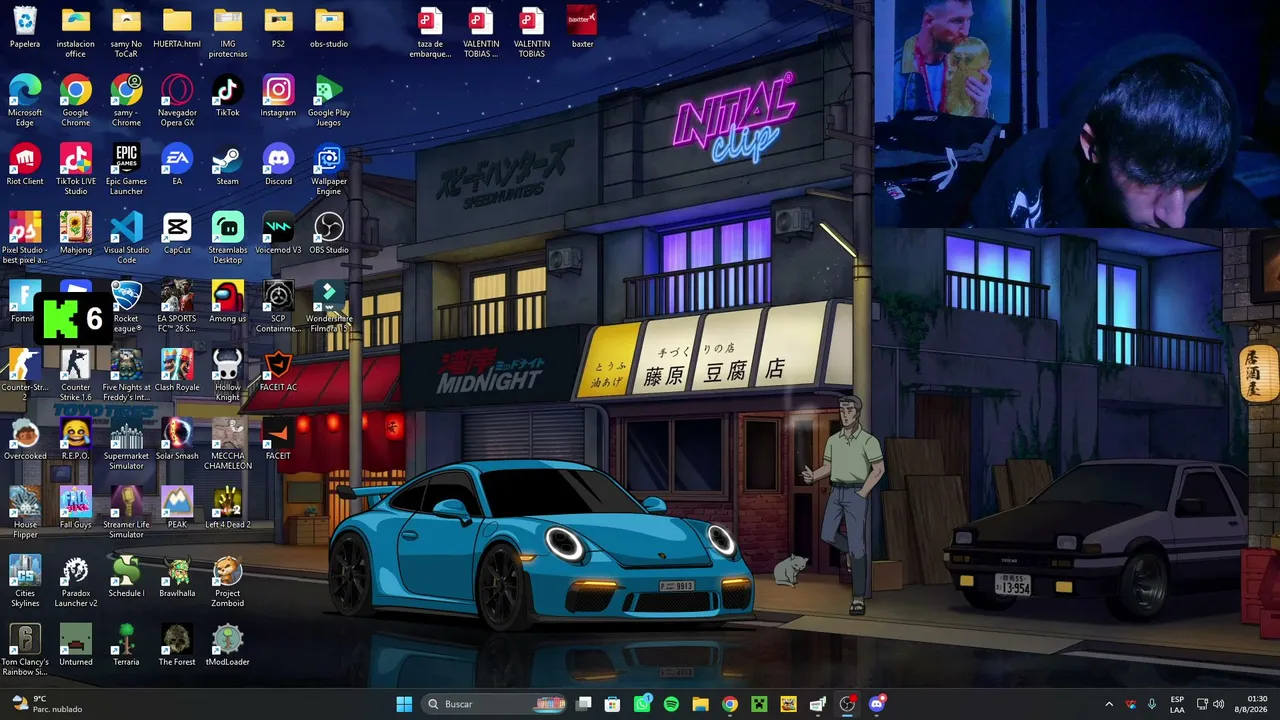Select the Epic Games Launcher icon

tap(126, 170)
